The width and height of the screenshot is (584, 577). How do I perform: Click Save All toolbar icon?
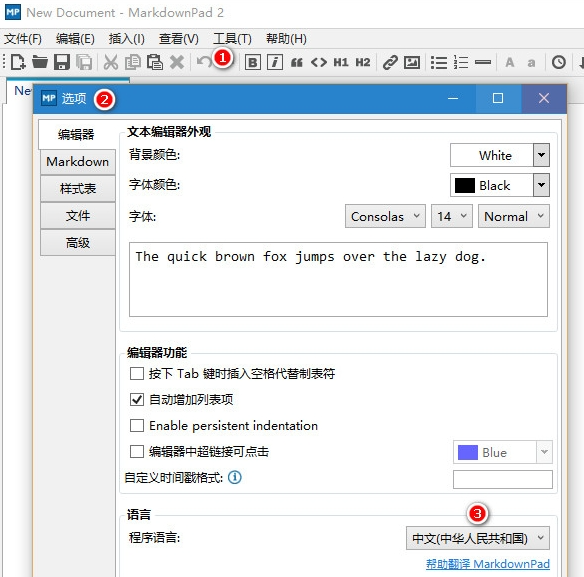[x=84, y=62]
